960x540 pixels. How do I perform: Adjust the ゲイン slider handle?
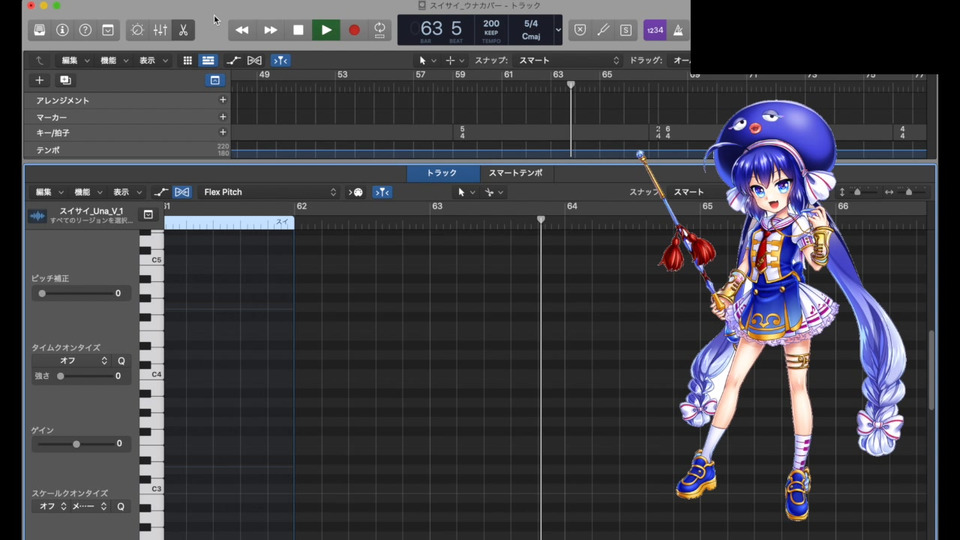click(76, 443)
